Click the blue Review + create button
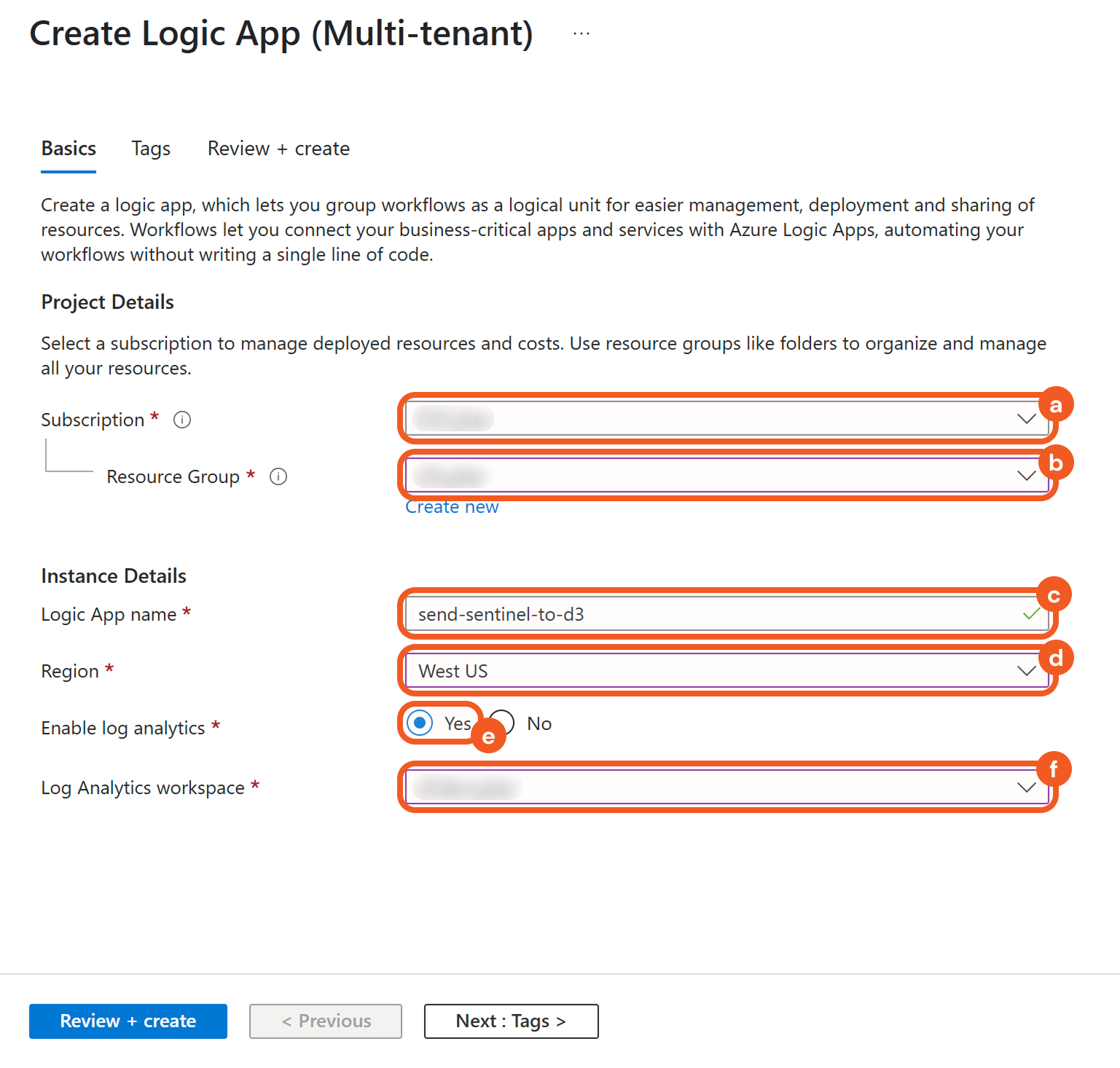The height and width of the screenshot is (1068, 1120). coord(128,1021)
